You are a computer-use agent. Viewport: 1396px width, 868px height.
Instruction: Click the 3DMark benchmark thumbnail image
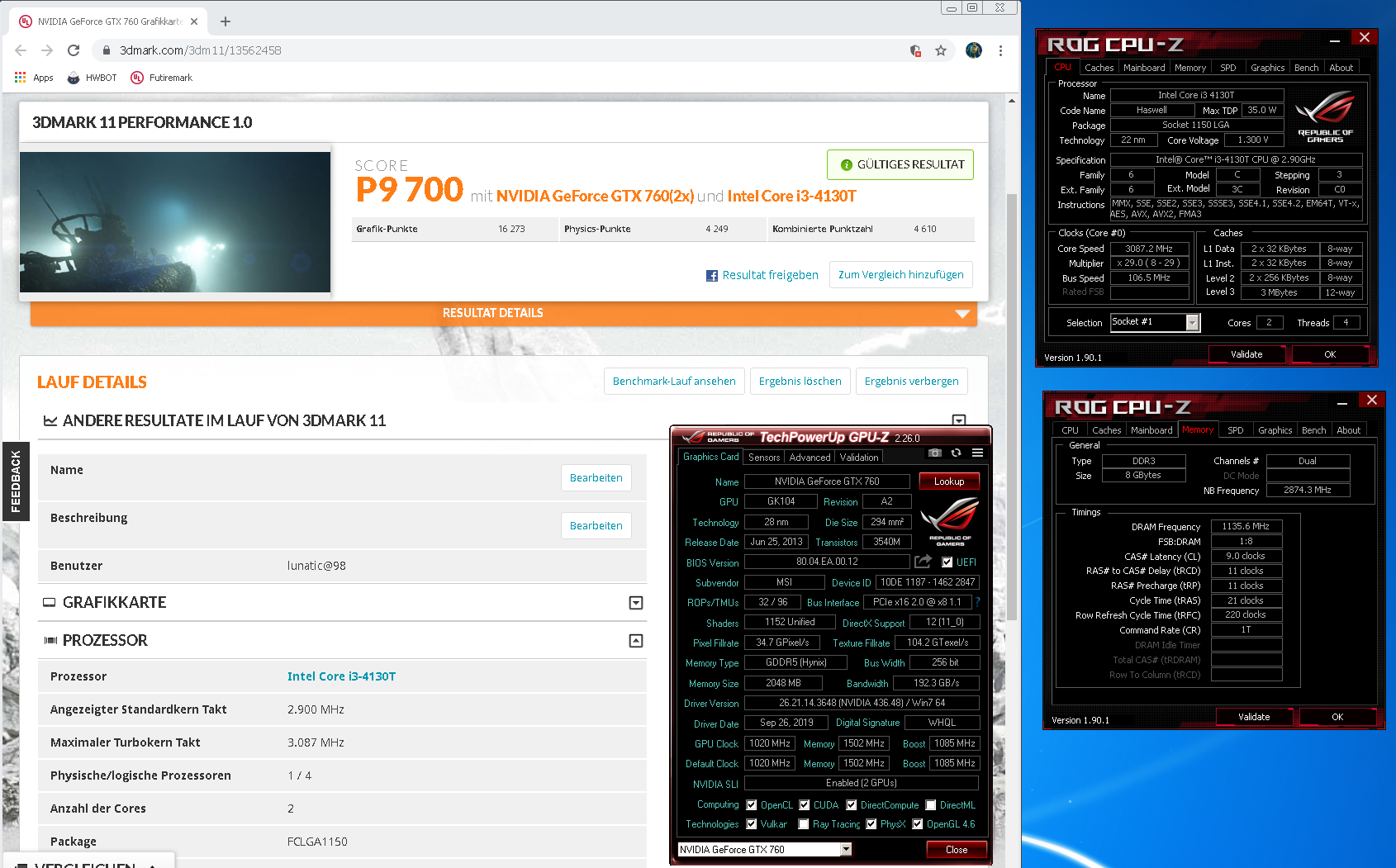coord(175,222)
